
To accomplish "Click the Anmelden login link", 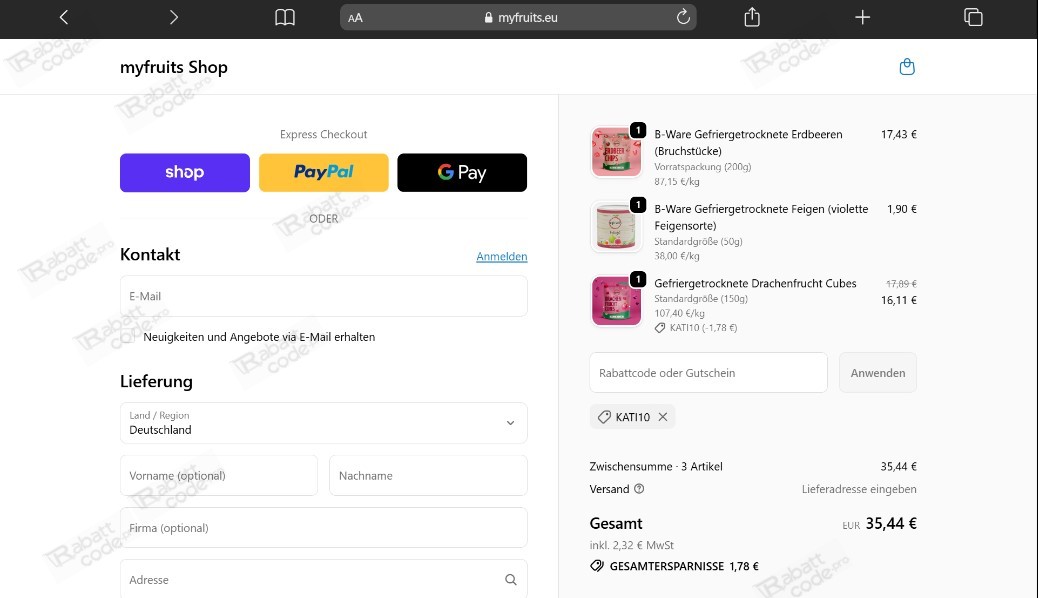I will [502, 256].
